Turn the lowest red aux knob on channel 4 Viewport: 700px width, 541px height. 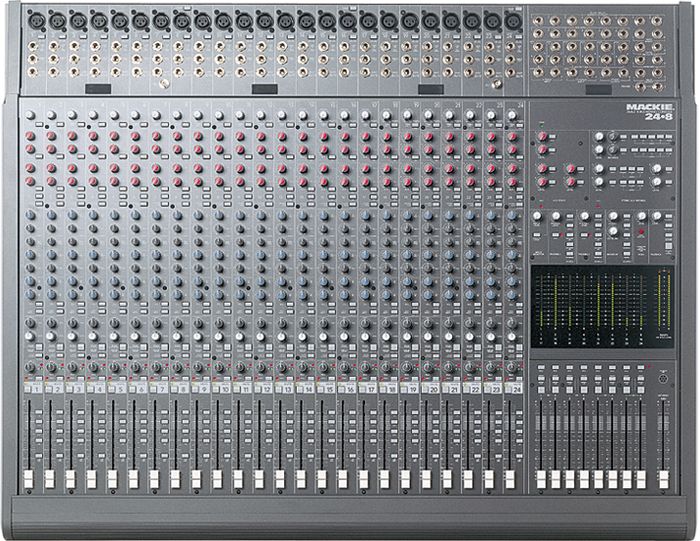93,181
